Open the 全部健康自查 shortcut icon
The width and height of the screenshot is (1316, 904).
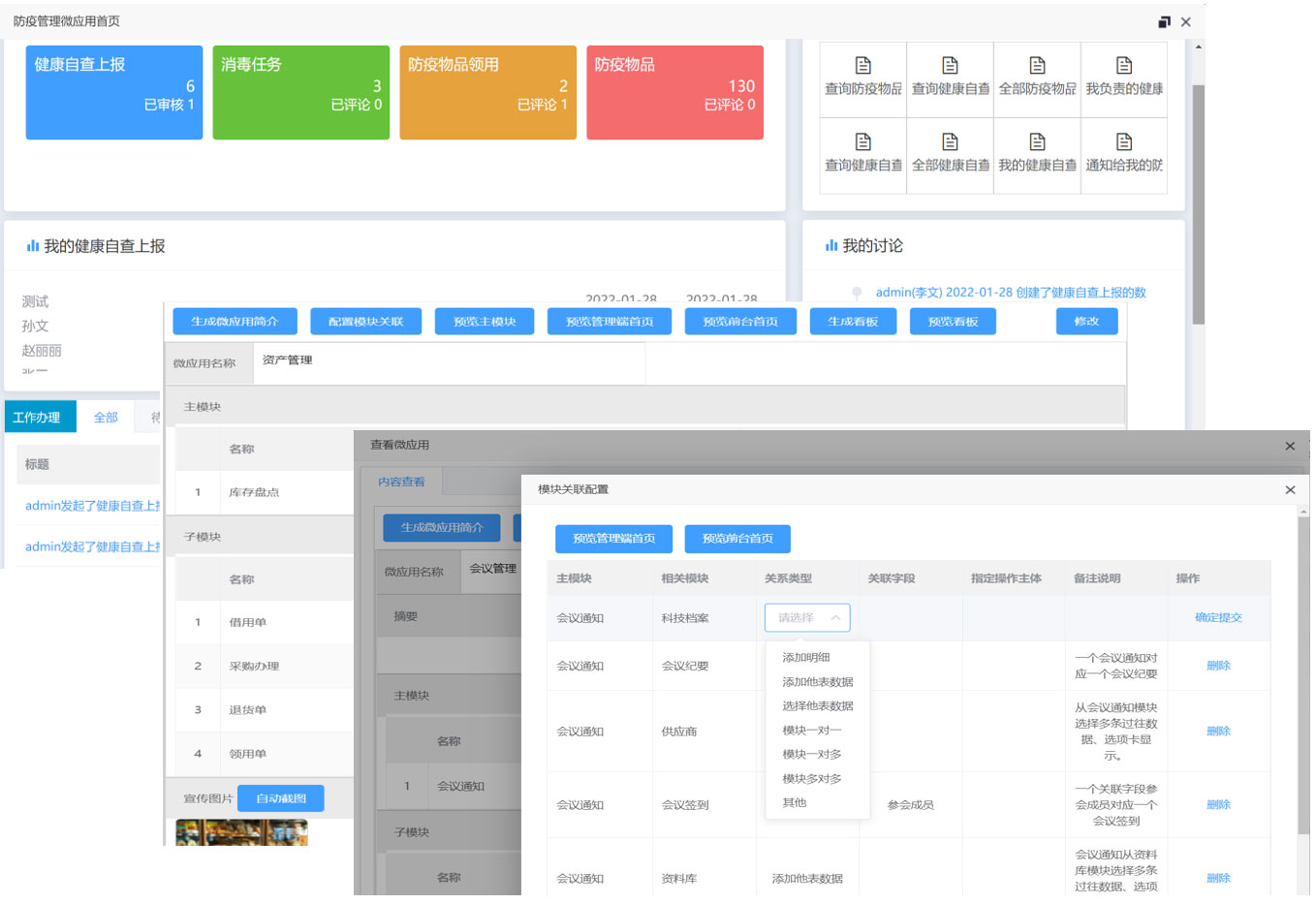point(950,142)
